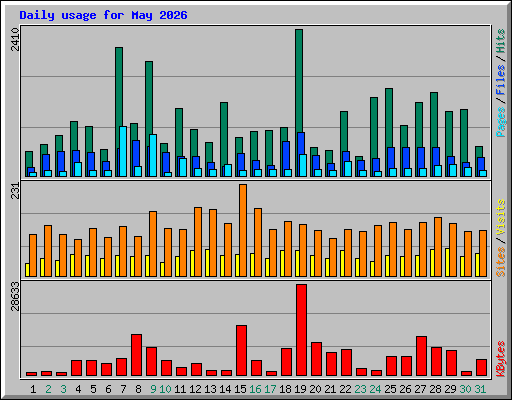The width and height of the screenshot is (512, 400).
Task: Click the 231 axis value
Action: (x=15, y=191)
